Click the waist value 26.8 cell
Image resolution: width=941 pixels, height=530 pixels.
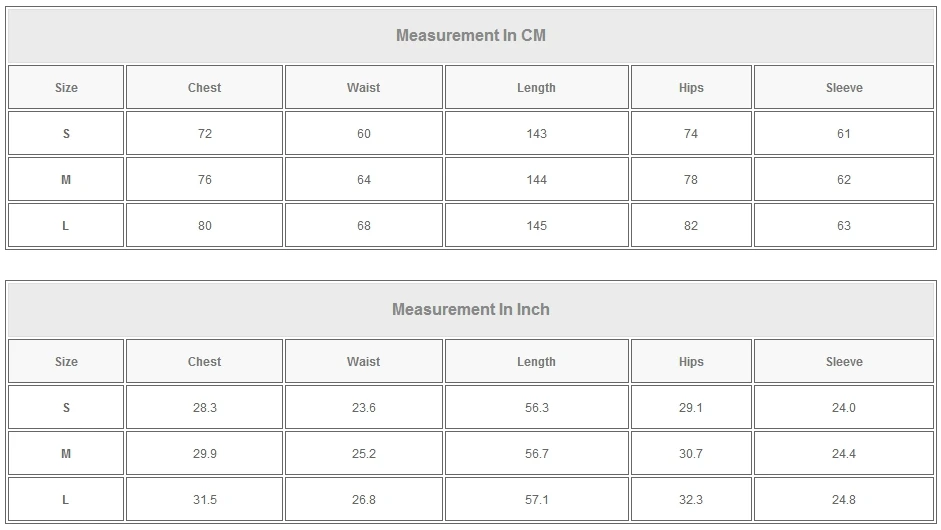[363, 500]
